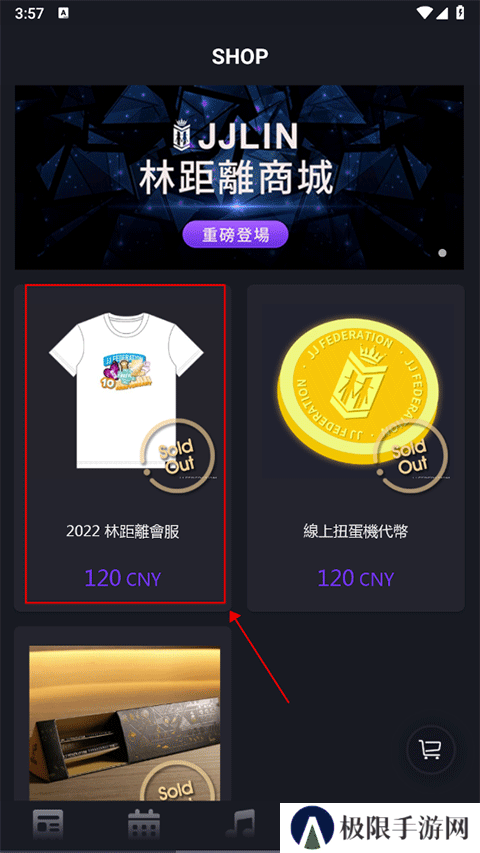Open the boxed set product image
The width and height of the screenshot is (480, 853).
click(125, 723)
